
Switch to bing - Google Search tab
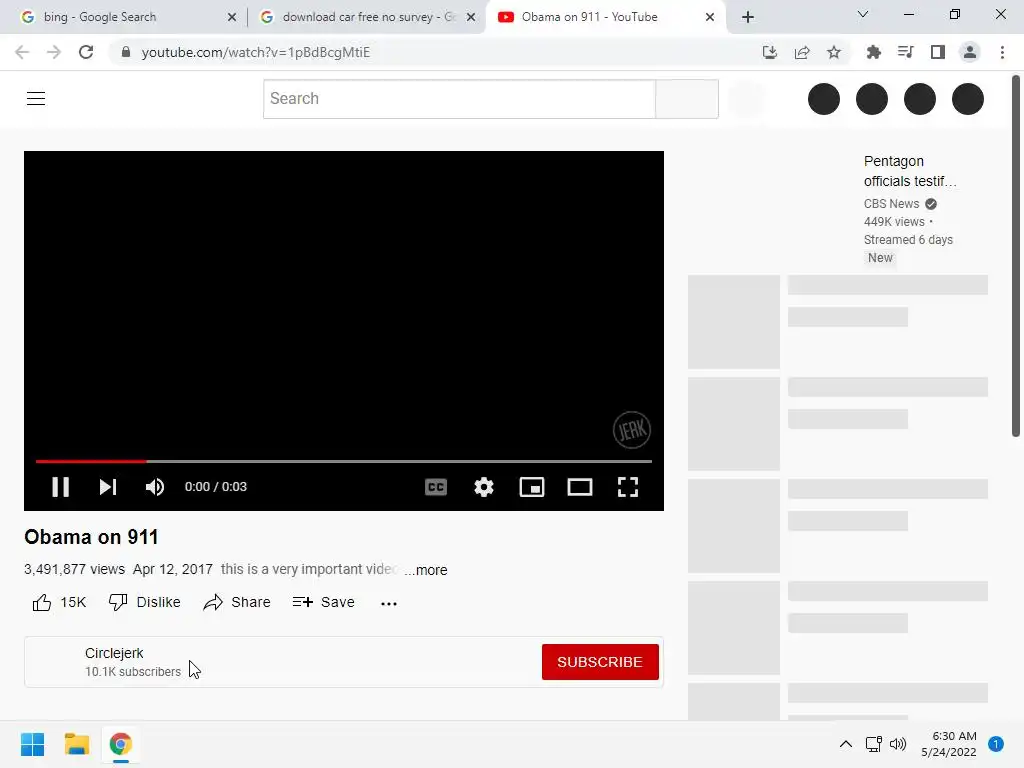(123, 17)
